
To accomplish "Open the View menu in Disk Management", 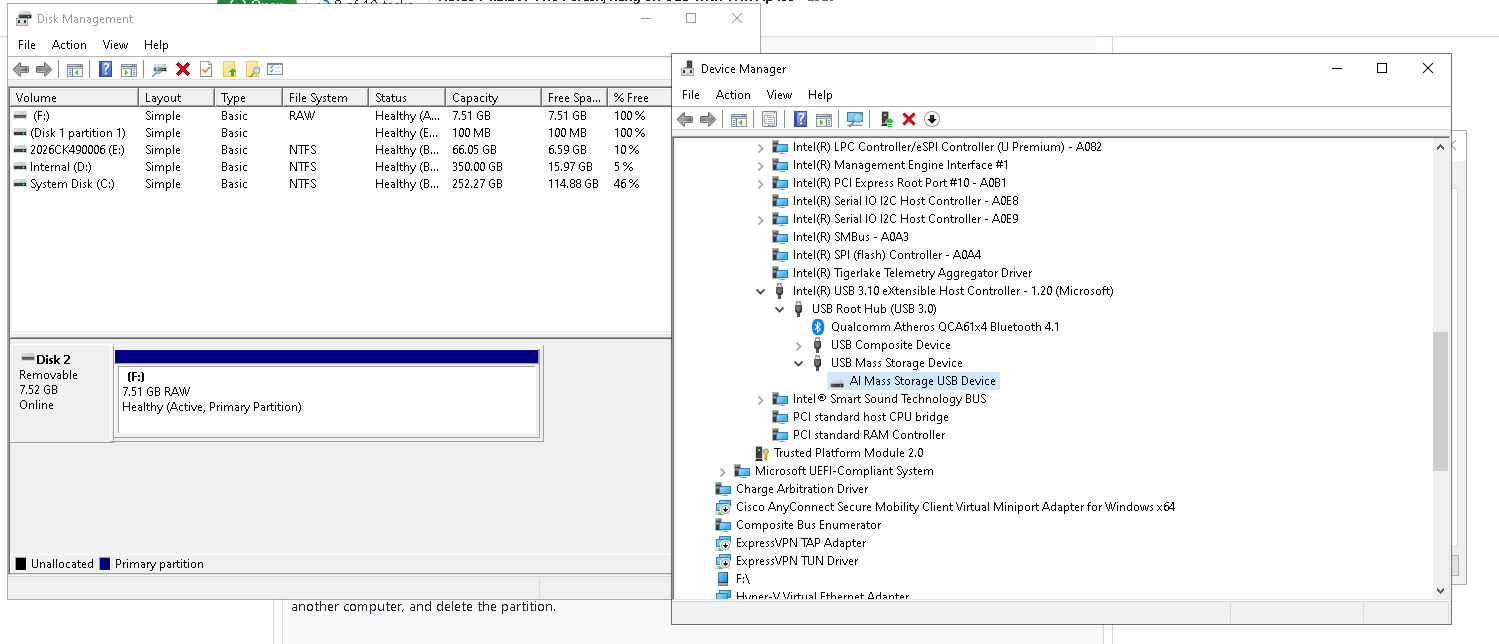I will pyautogui.click(x=115, y=44).
